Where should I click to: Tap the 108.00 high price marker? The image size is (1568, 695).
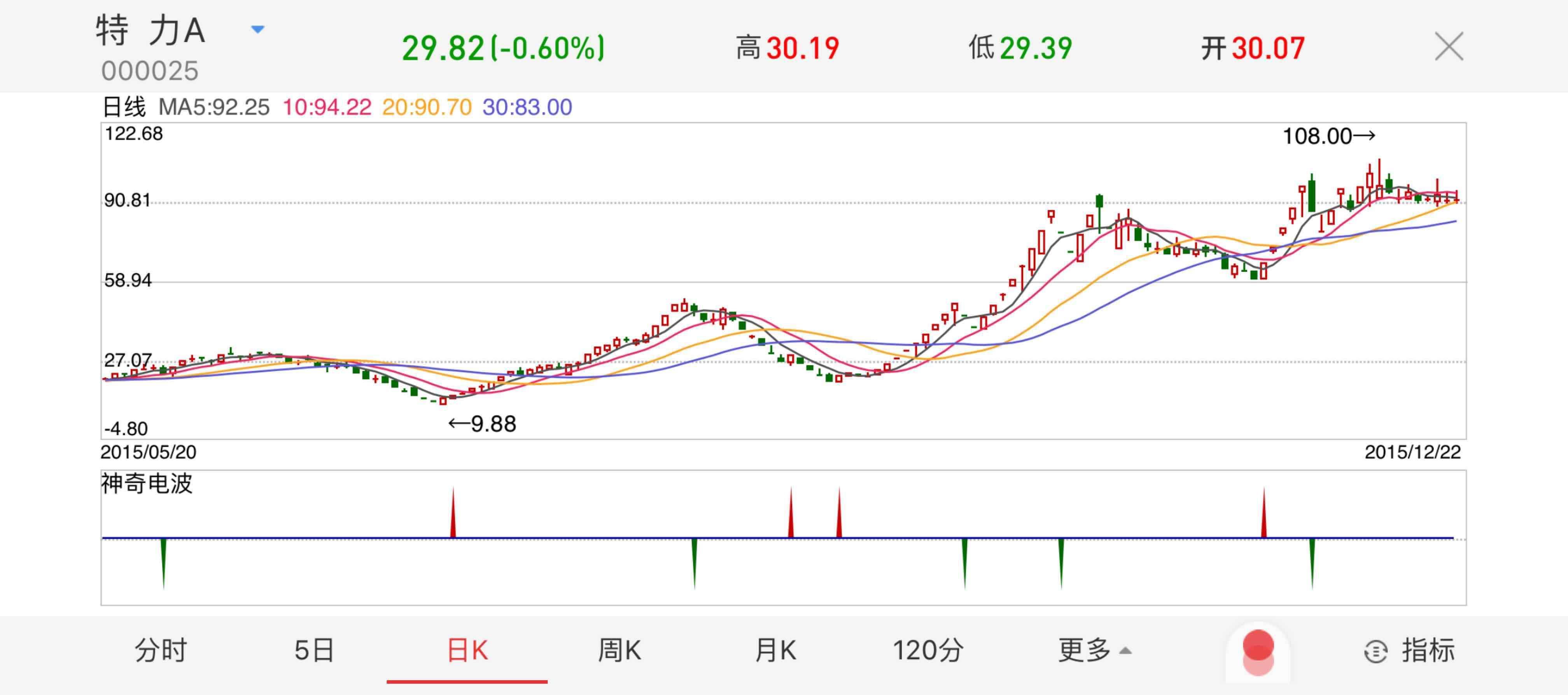point(1329,136)
